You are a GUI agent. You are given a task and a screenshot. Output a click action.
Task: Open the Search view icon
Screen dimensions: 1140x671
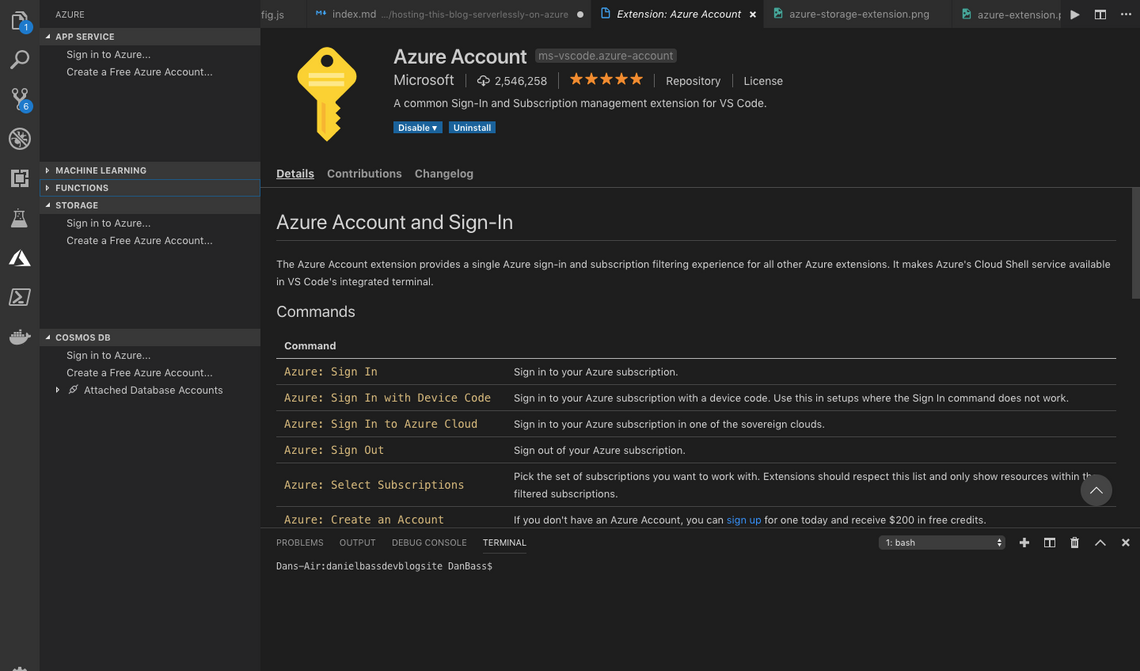20,60
